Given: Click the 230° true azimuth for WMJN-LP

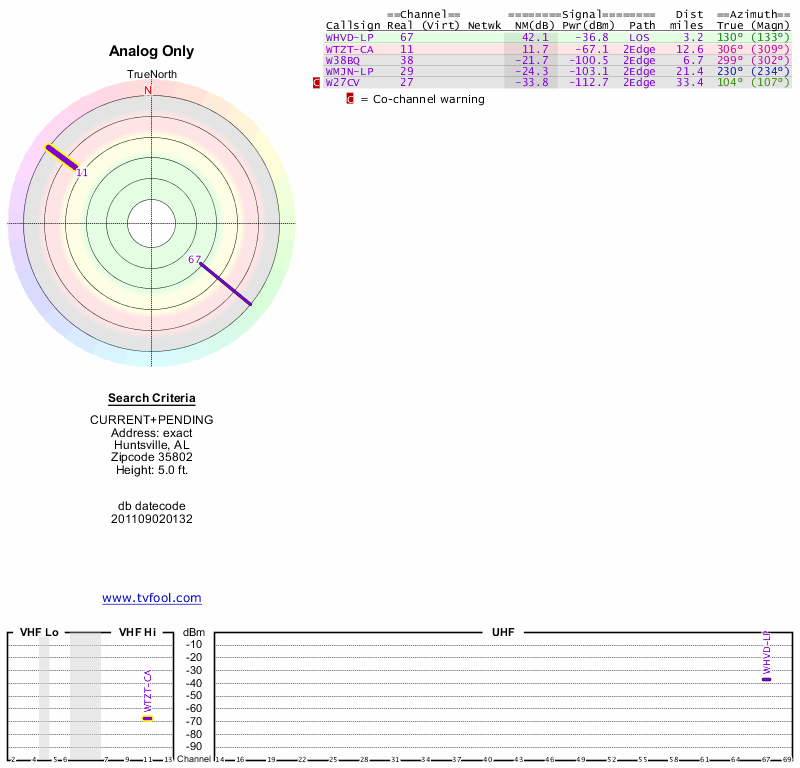Looking at the screenshot, I should coord(730,71).
